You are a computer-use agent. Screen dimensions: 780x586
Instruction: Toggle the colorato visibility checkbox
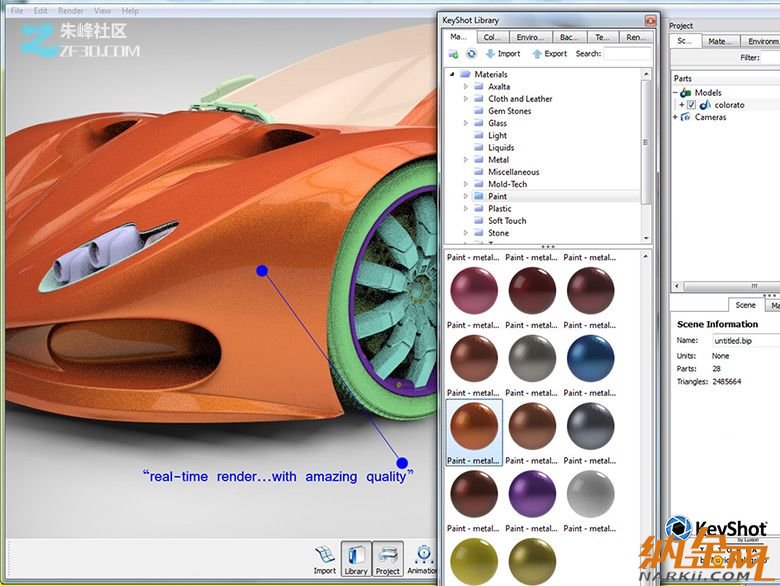691,105
